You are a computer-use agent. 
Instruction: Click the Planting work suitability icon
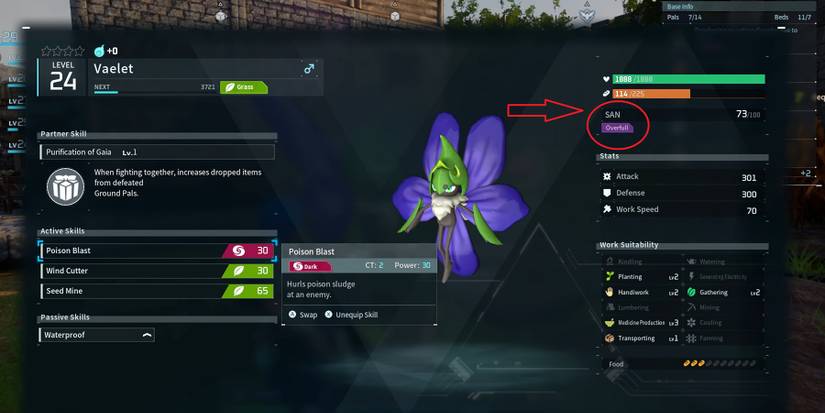pos(610,276)
